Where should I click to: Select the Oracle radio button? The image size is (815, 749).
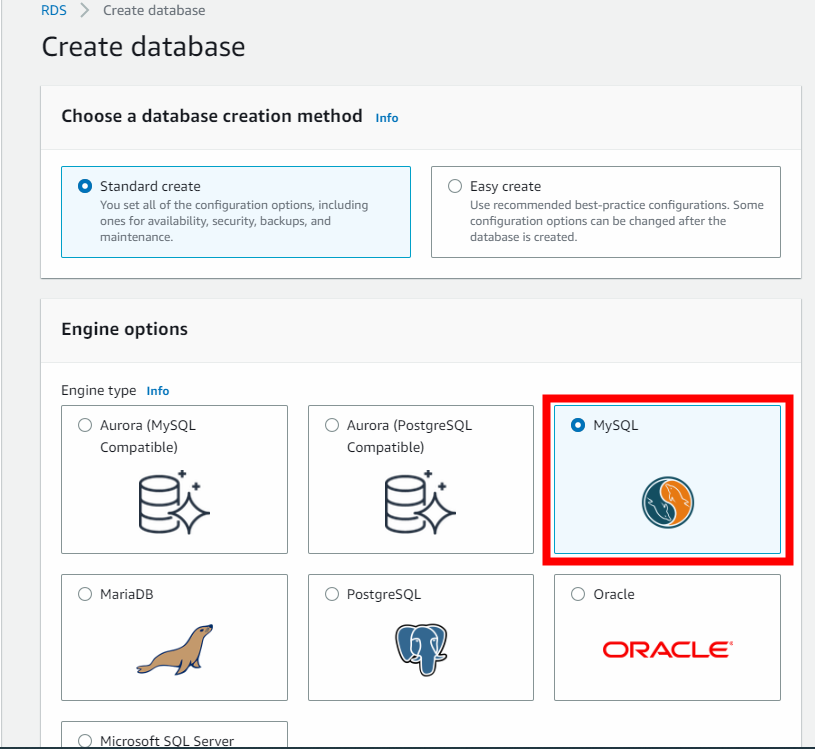577,593
